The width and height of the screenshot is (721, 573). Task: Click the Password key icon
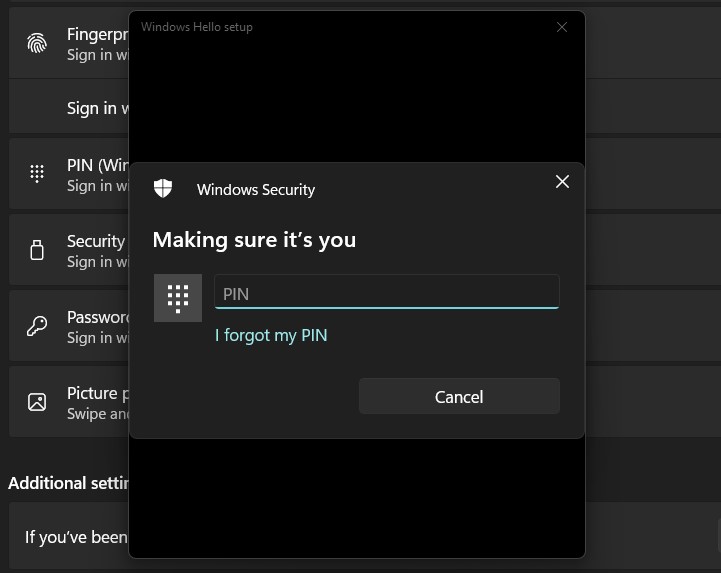(37, 326)
